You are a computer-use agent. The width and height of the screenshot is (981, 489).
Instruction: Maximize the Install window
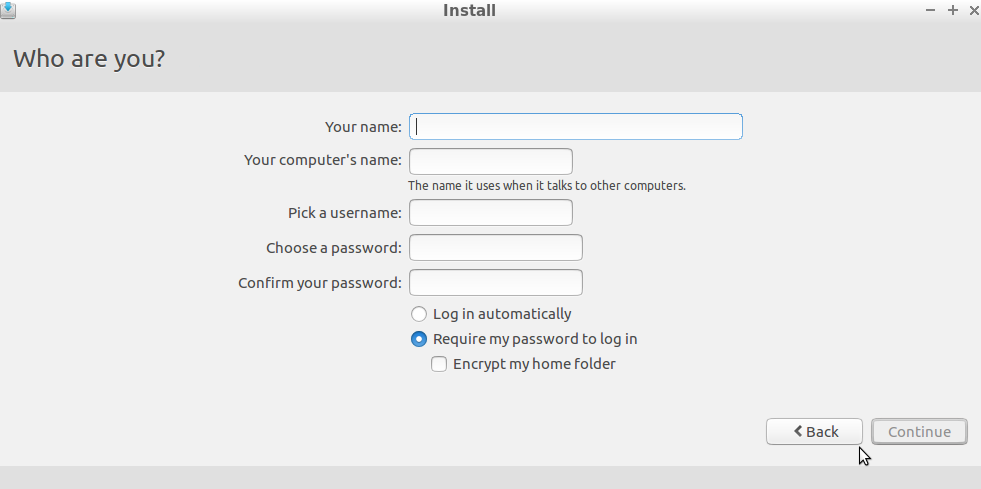(952, 10)
